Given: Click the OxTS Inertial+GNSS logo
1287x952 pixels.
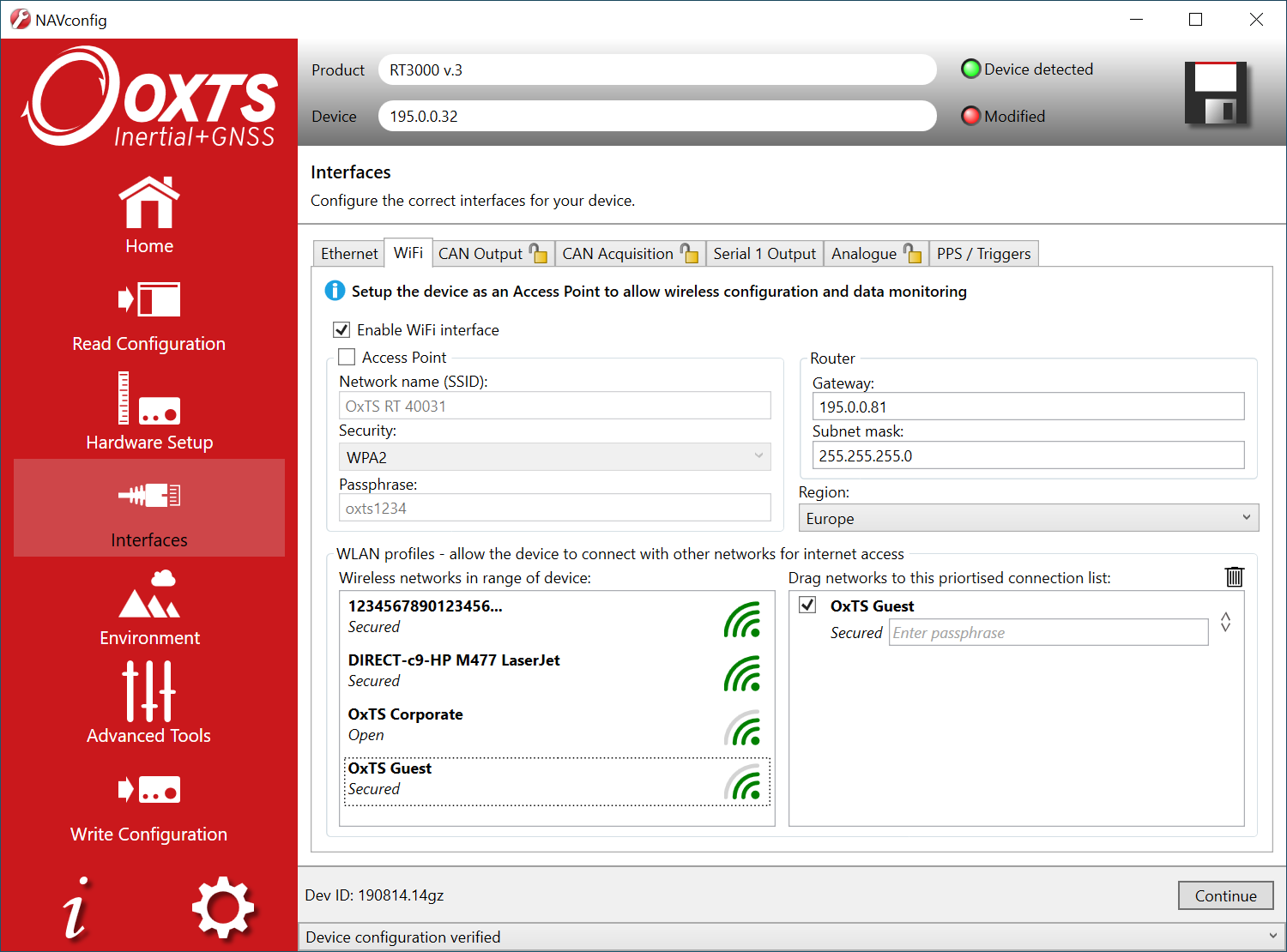Looking at the screenshot, I should coord(150,97).
